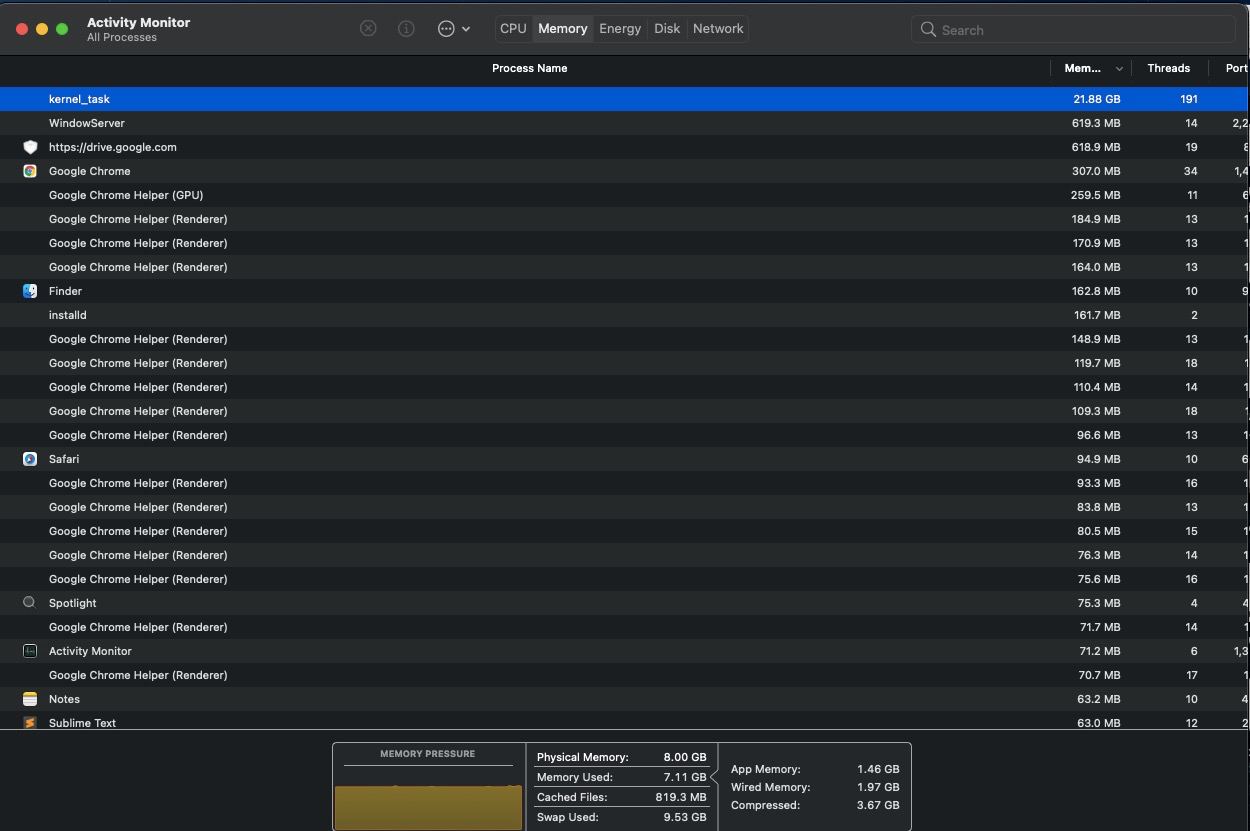Select the Notes process name
The height and width of the screenshot is (831, 1250).
[64, 699]
